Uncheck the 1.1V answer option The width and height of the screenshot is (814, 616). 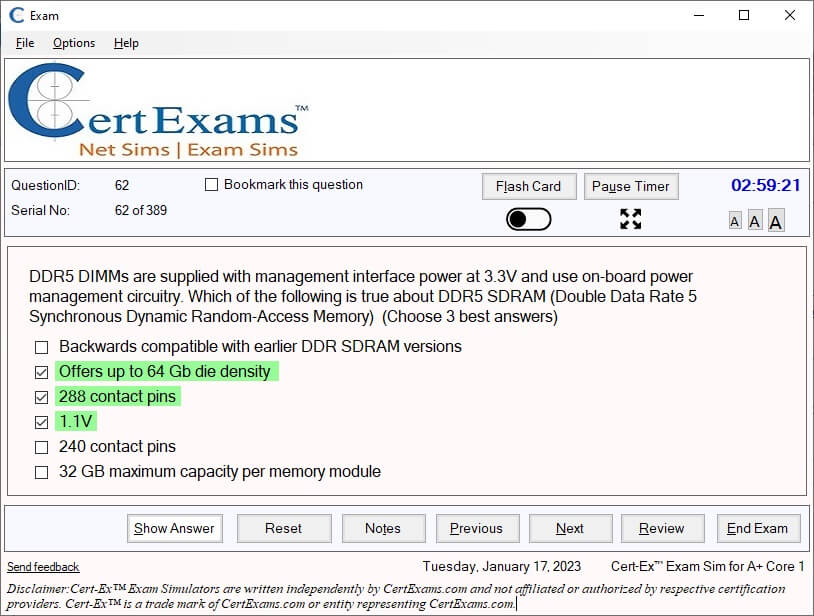pos(41,422)
